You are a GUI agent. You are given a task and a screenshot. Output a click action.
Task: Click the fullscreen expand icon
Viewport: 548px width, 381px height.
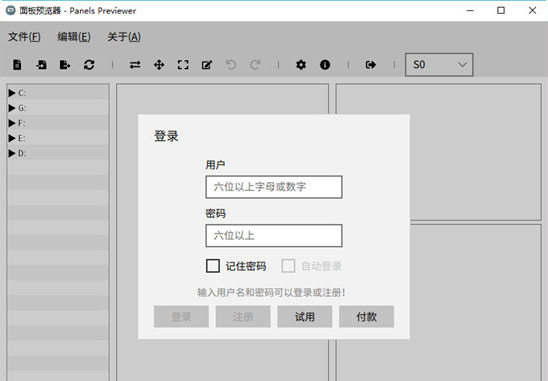[183, 65]
